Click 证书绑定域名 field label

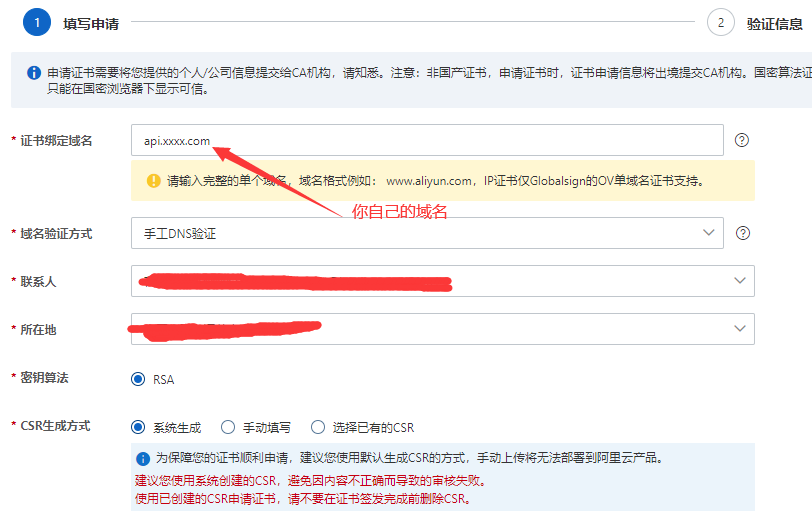[56, 141]
